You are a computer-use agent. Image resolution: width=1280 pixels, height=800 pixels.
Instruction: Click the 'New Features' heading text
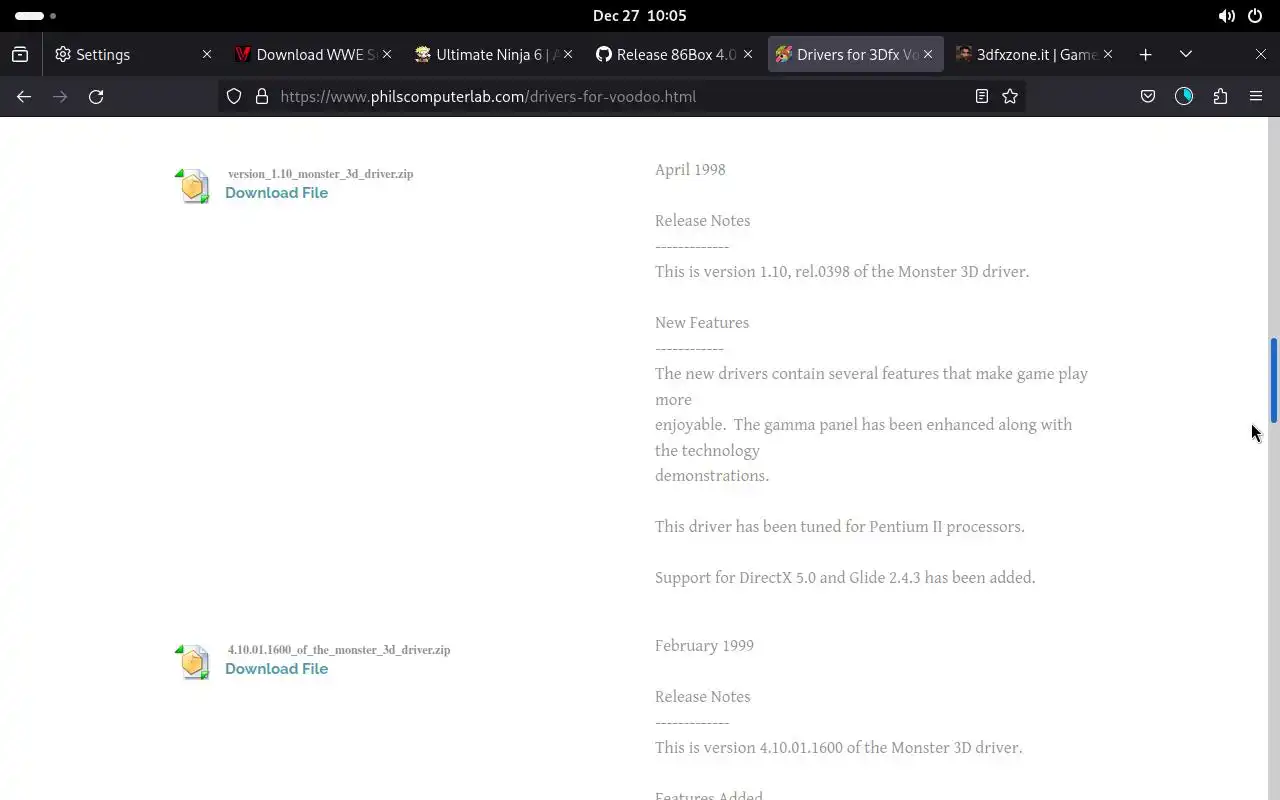702,323
